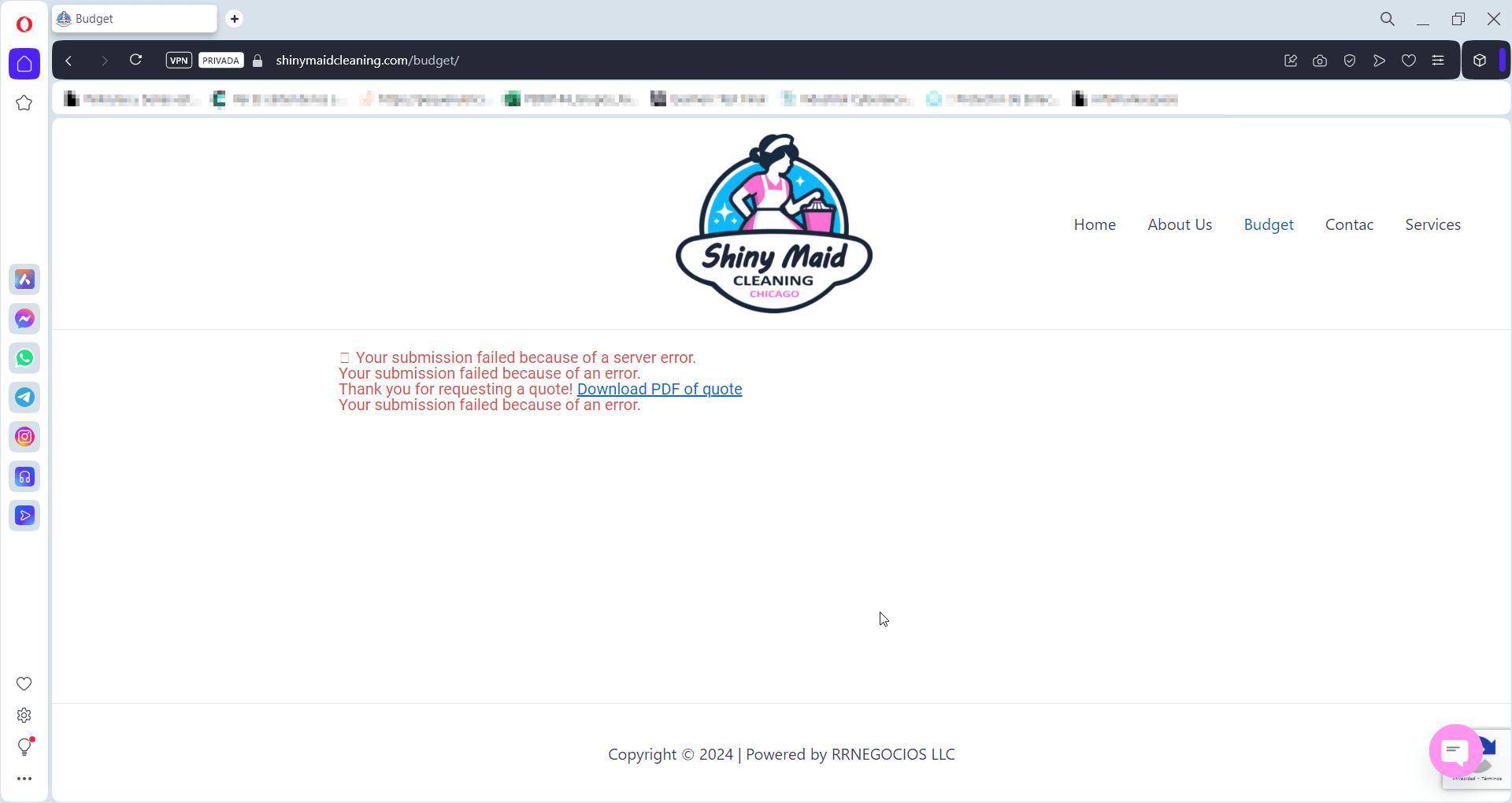This screenshot has height=803, width=1512.
Task: Open the extensions cube icon
Action: point(1480,61)
